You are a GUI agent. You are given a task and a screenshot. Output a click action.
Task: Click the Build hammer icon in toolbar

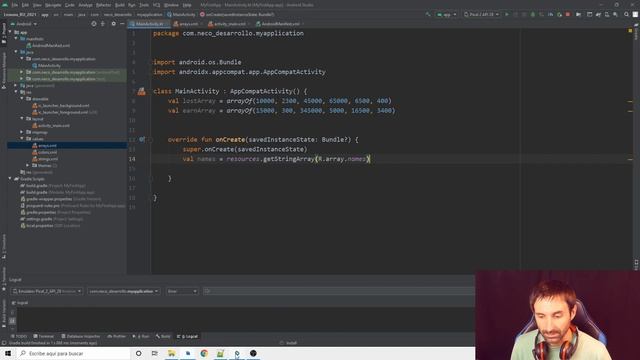(428, 14)
